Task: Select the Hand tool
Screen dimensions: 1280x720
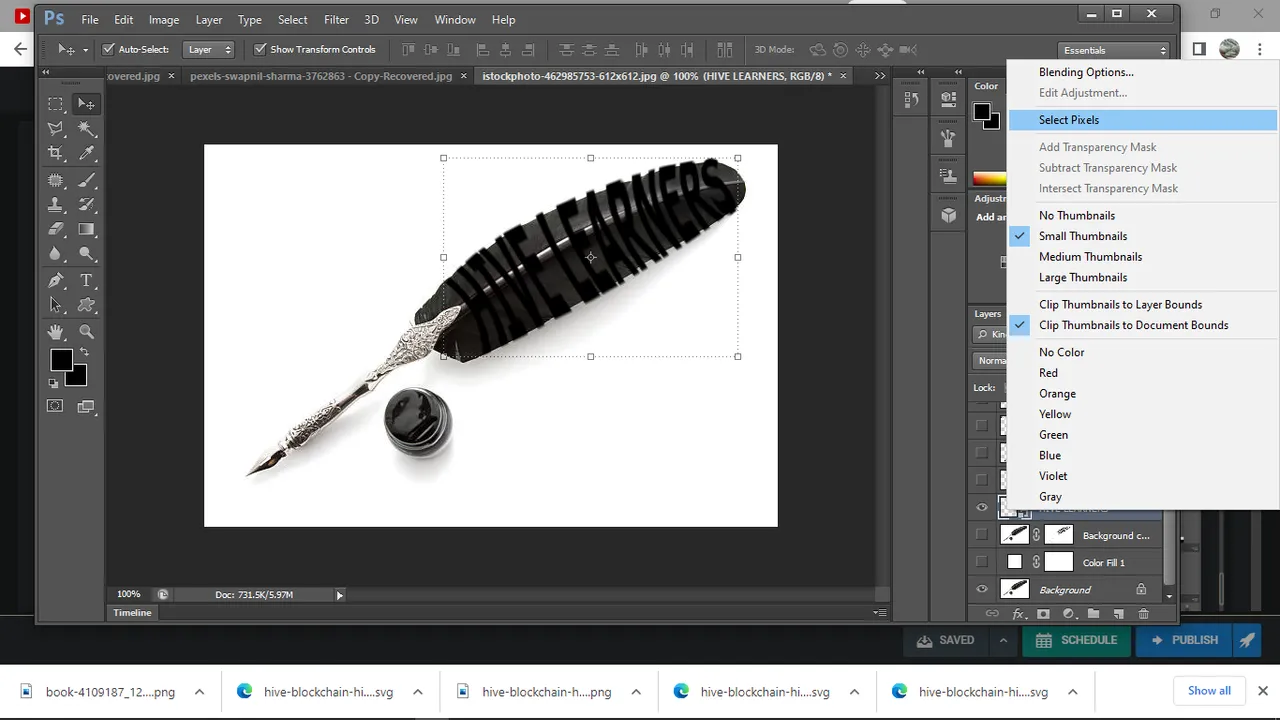Action: click(x=56, y=332)
